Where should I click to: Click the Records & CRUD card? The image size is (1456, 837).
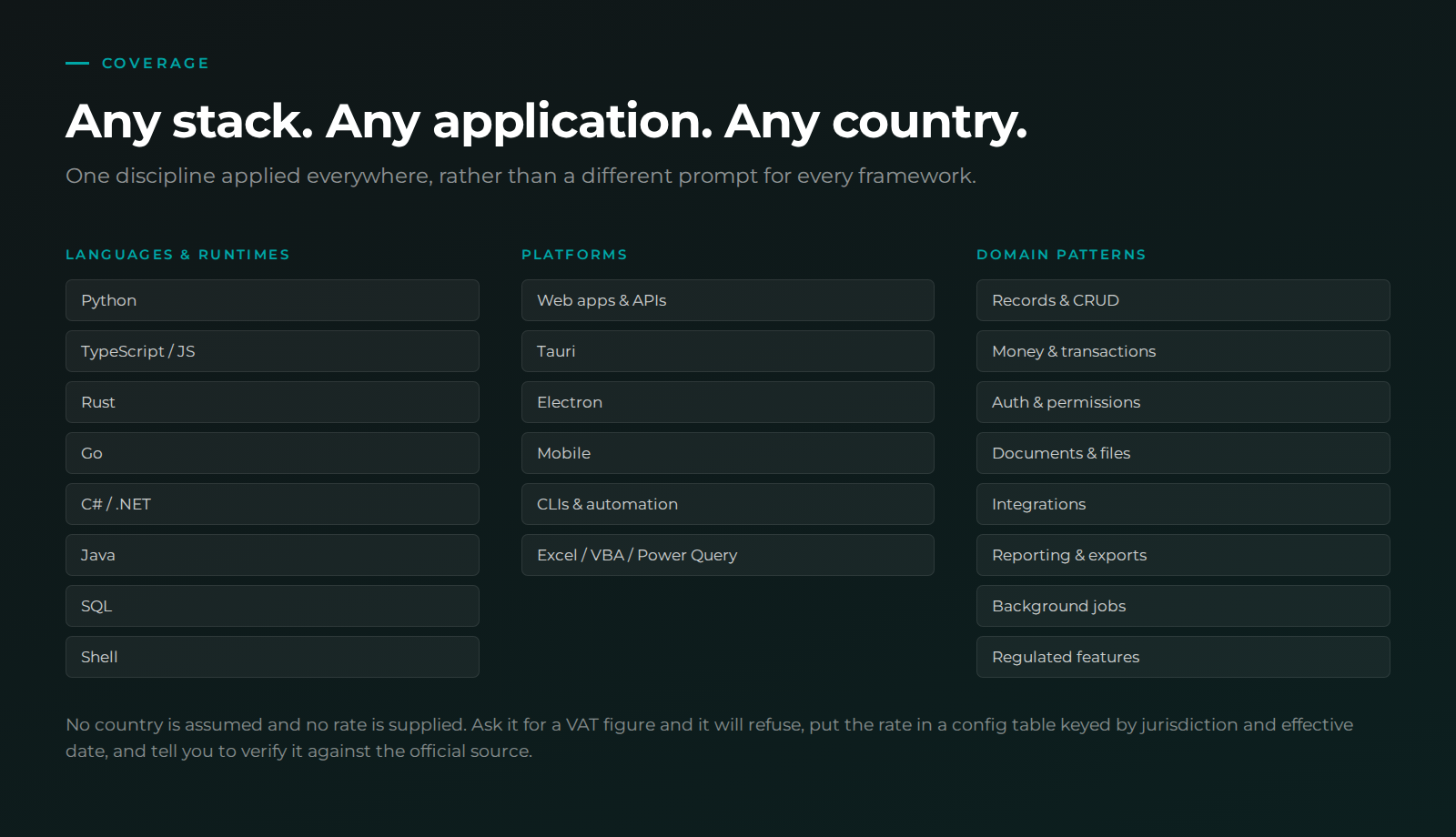click(1183, 300)
